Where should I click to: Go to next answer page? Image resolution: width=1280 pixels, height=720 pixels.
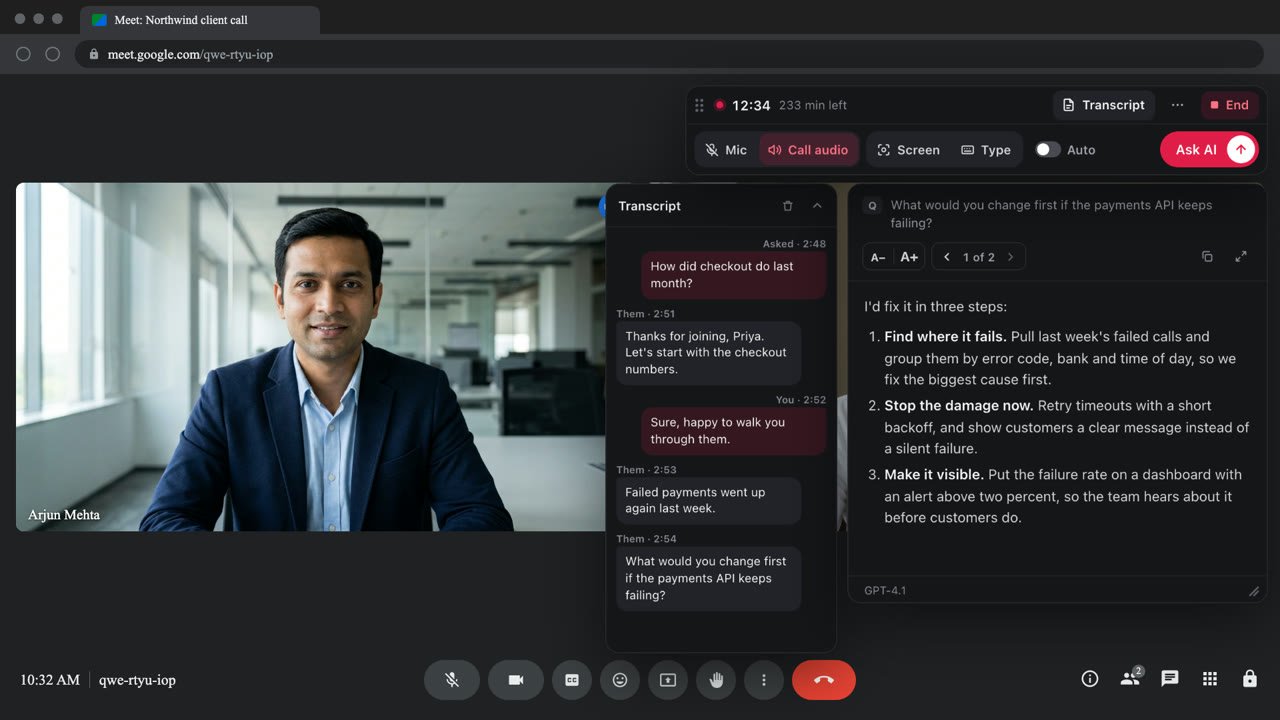point(1010,257)
